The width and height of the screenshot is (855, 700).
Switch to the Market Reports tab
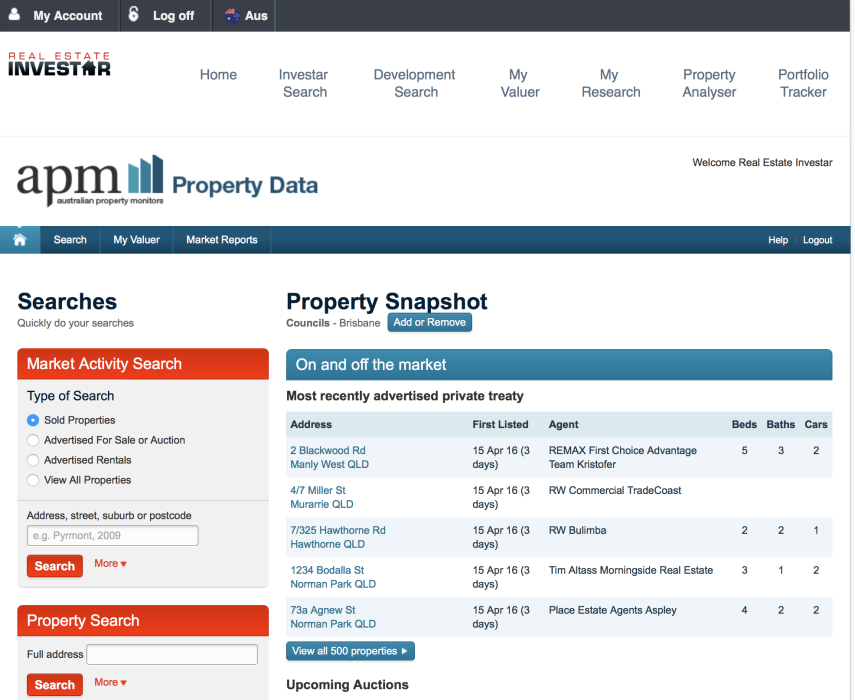(221, 240)
